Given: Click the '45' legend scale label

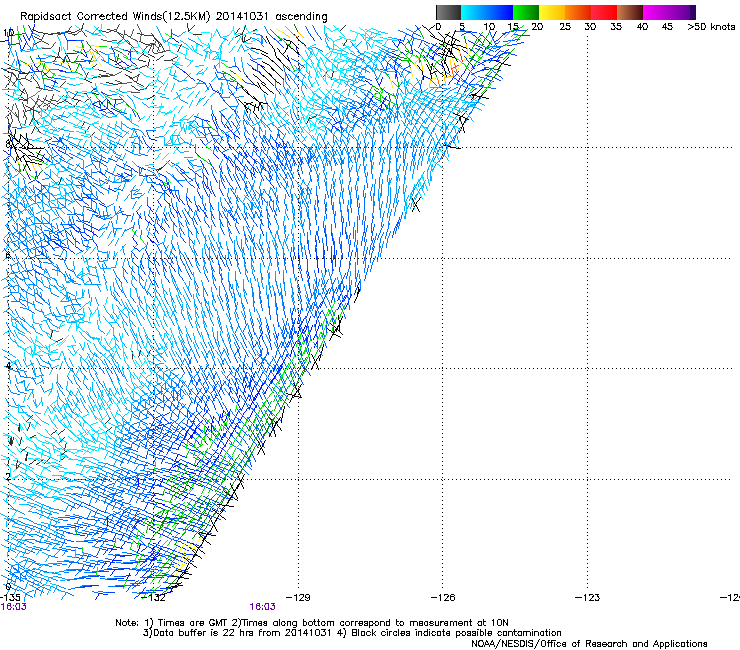Looking at the screenshot, I should pyautogui.click(x=667, y=26).
